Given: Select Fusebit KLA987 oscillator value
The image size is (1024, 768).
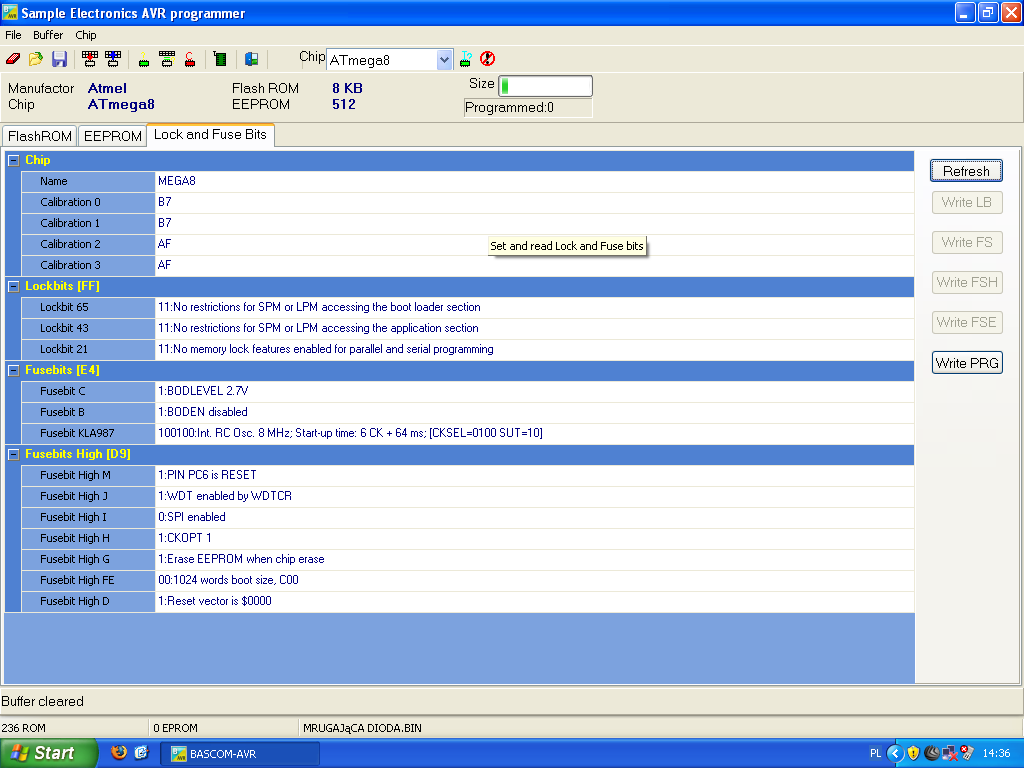Looking at the screenshot, I should click(x=534, y=433).
